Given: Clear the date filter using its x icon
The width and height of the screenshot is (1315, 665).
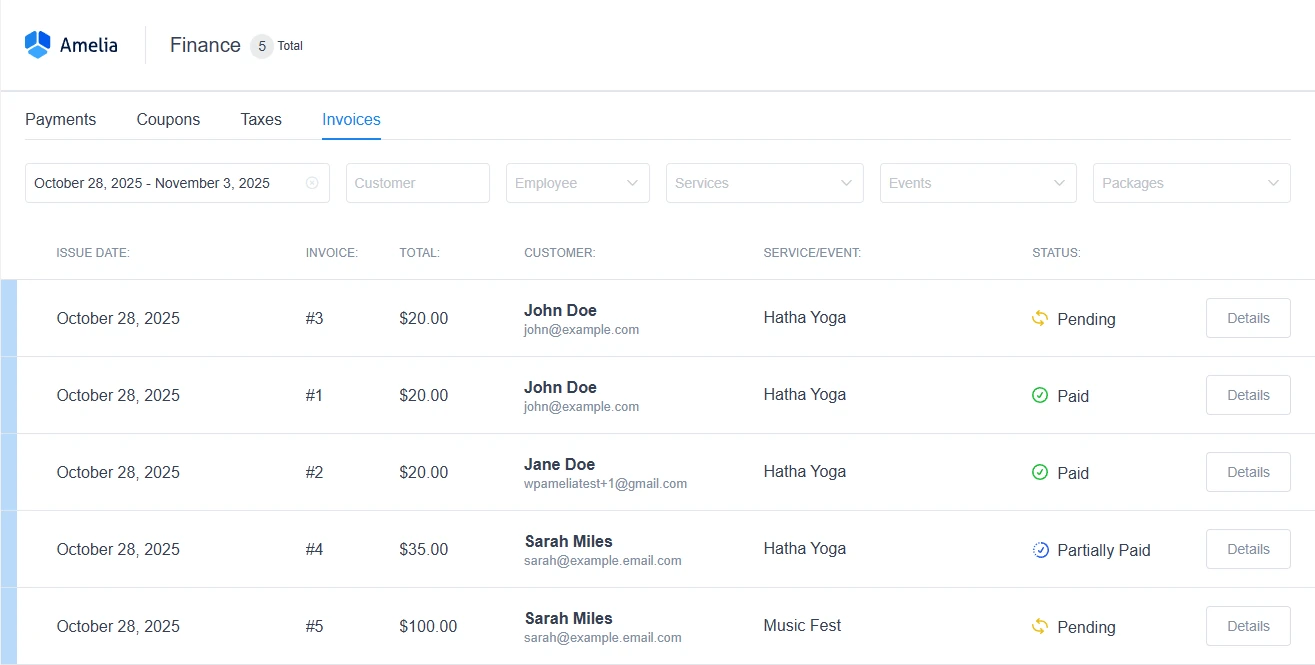Looking at the screenshot, I should pyautogui.click(x=312, y=183).
